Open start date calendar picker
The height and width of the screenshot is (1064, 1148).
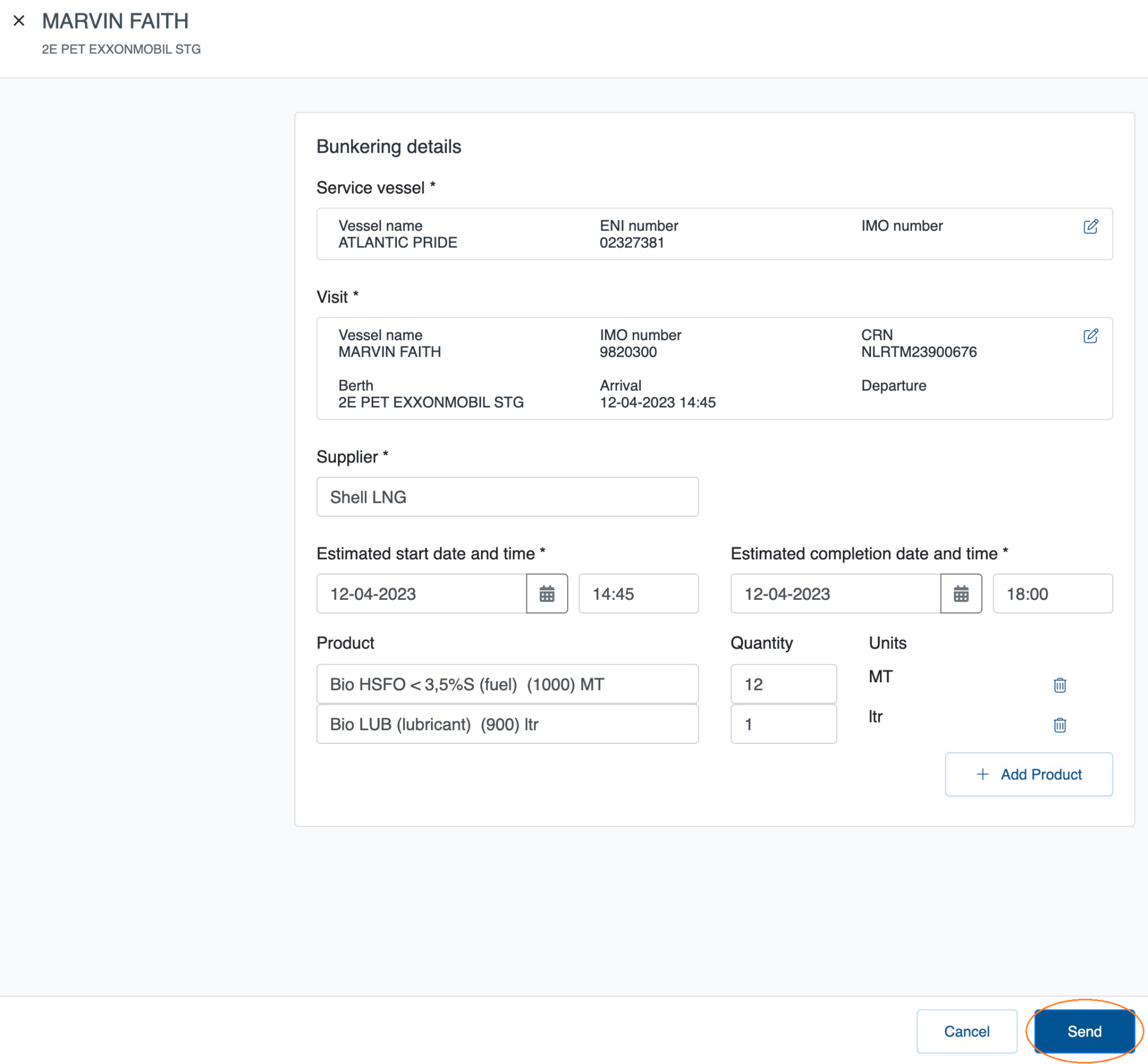click(x=547, y=594)
